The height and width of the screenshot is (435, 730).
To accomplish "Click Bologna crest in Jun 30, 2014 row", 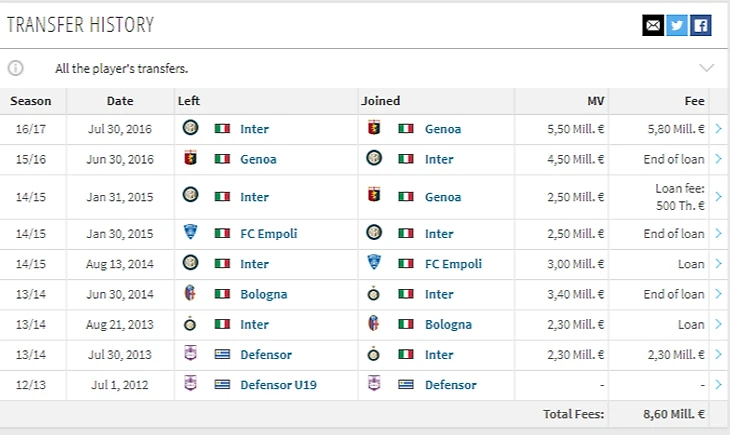I will click(x=191, y=294).
